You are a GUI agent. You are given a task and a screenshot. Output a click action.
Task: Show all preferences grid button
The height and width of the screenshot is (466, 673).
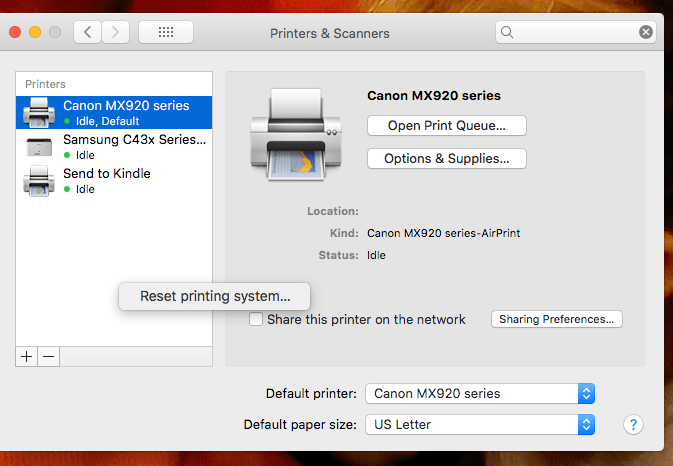[166, 32]
